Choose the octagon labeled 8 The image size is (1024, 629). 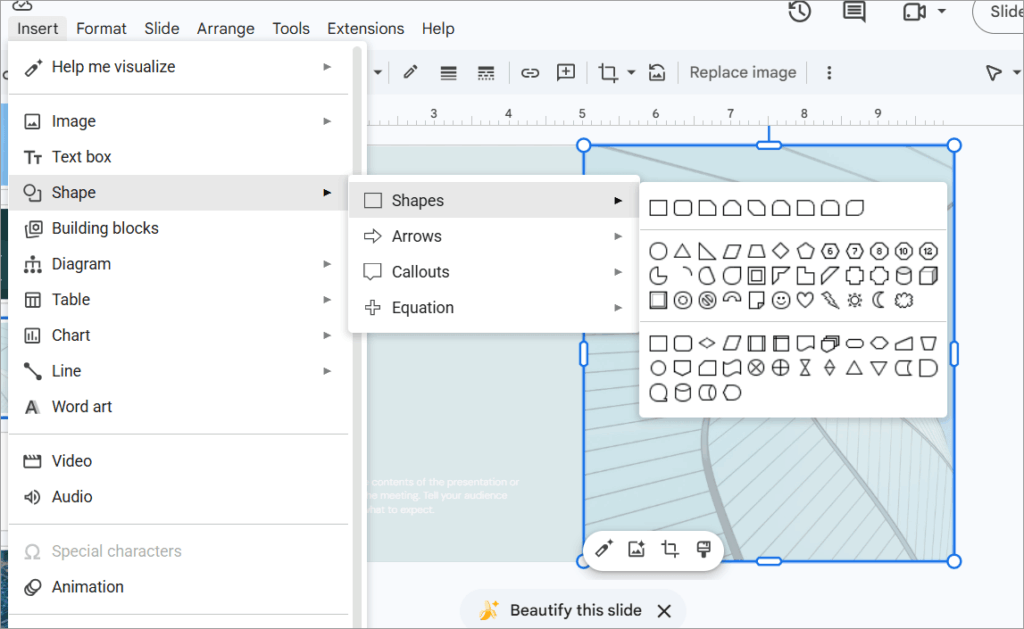point(879,251)
